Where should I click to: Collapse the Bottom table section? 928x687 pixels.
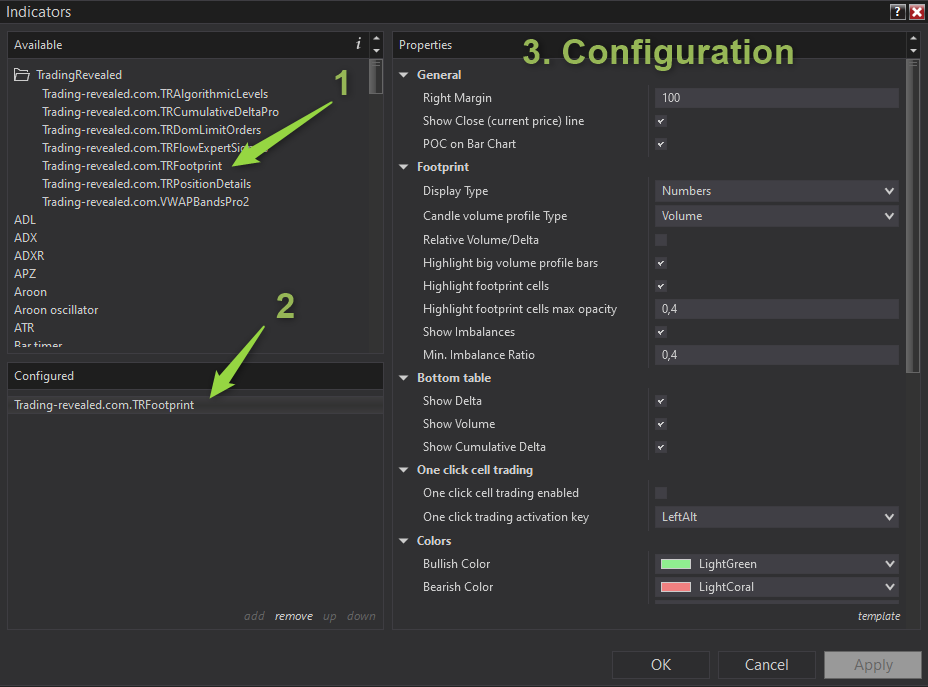pyautogui.click(x=404, y=378)
